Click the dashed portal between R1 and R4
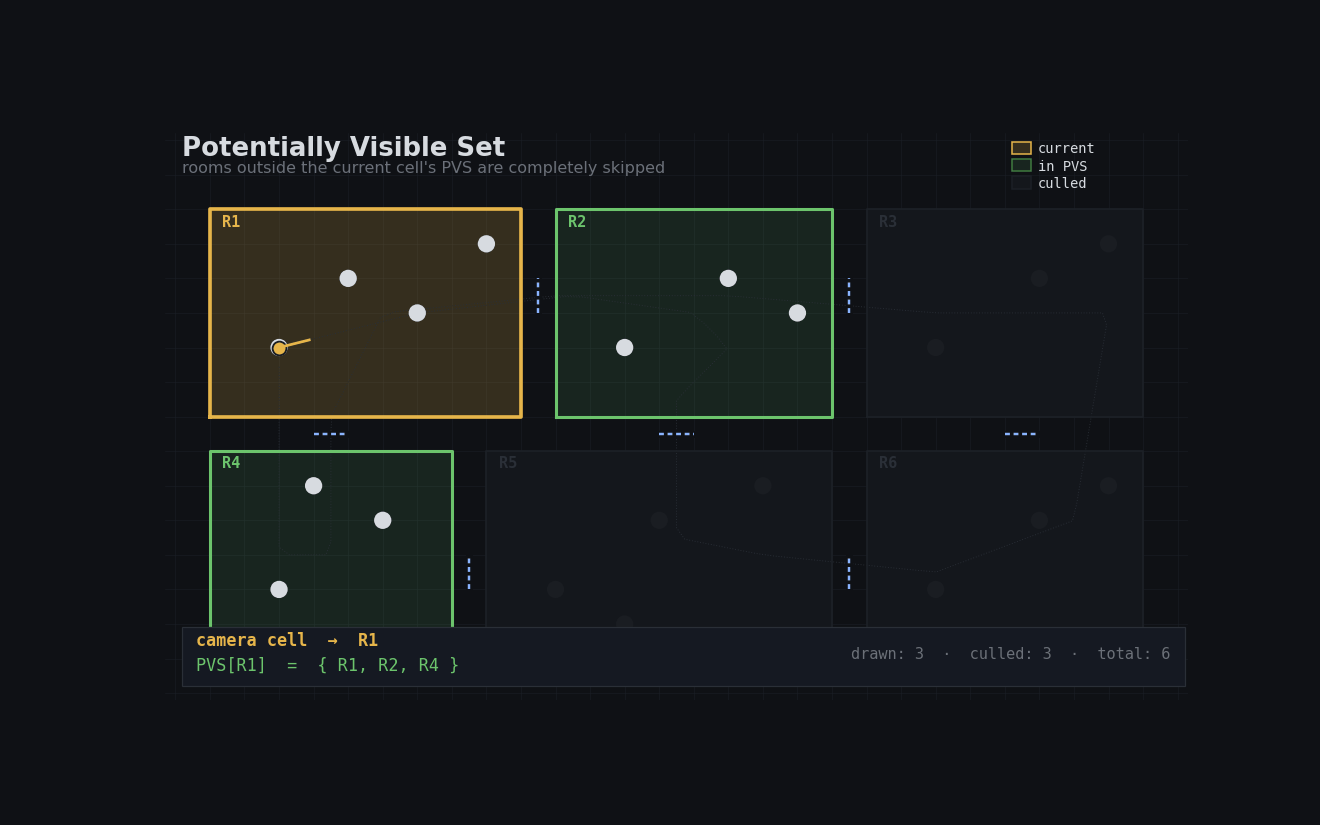Viewport: 1320px width, 825px height. click(329, 434)
